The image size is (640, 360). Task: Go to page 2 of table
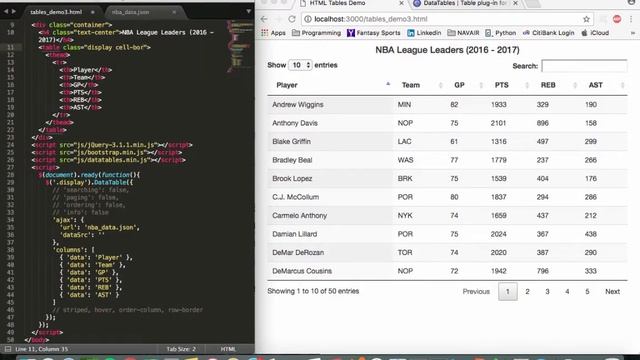coord(527,291)
